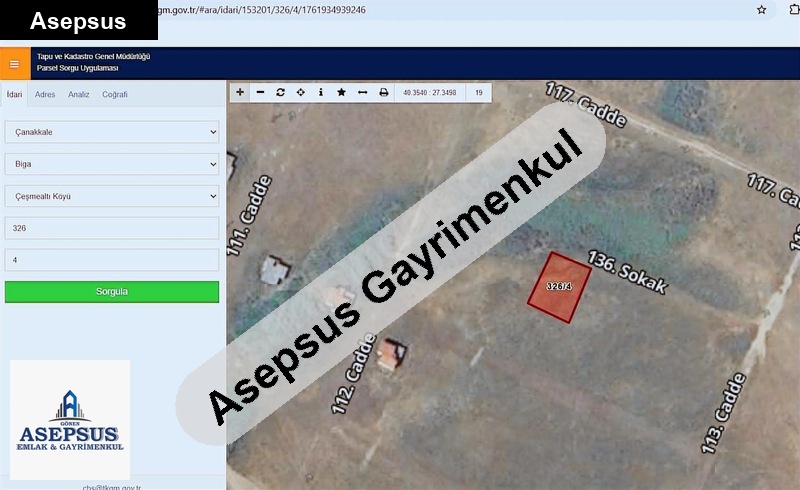Open the Analiz tab
Image resolution: width=800 pixels, height=490 pixels.
tap(79, 95)
